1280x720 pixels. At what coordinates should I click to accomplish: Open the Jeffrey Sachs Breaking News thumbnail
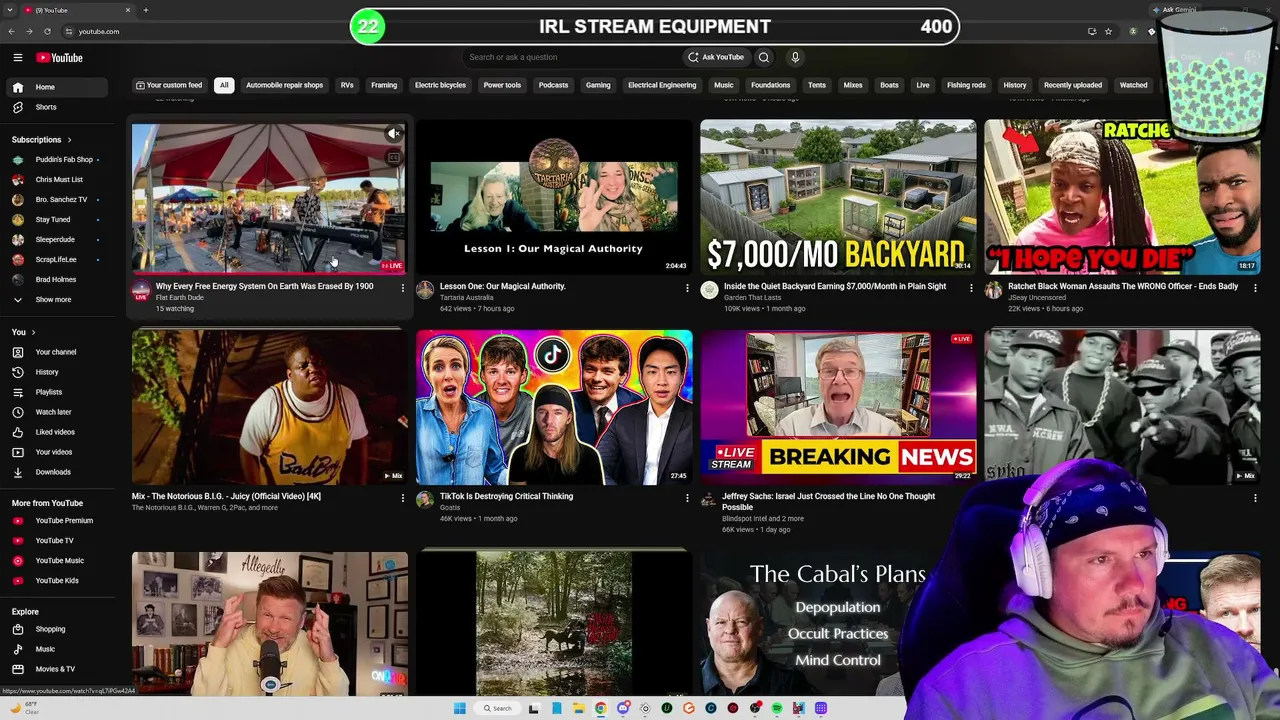click(838, 407)
